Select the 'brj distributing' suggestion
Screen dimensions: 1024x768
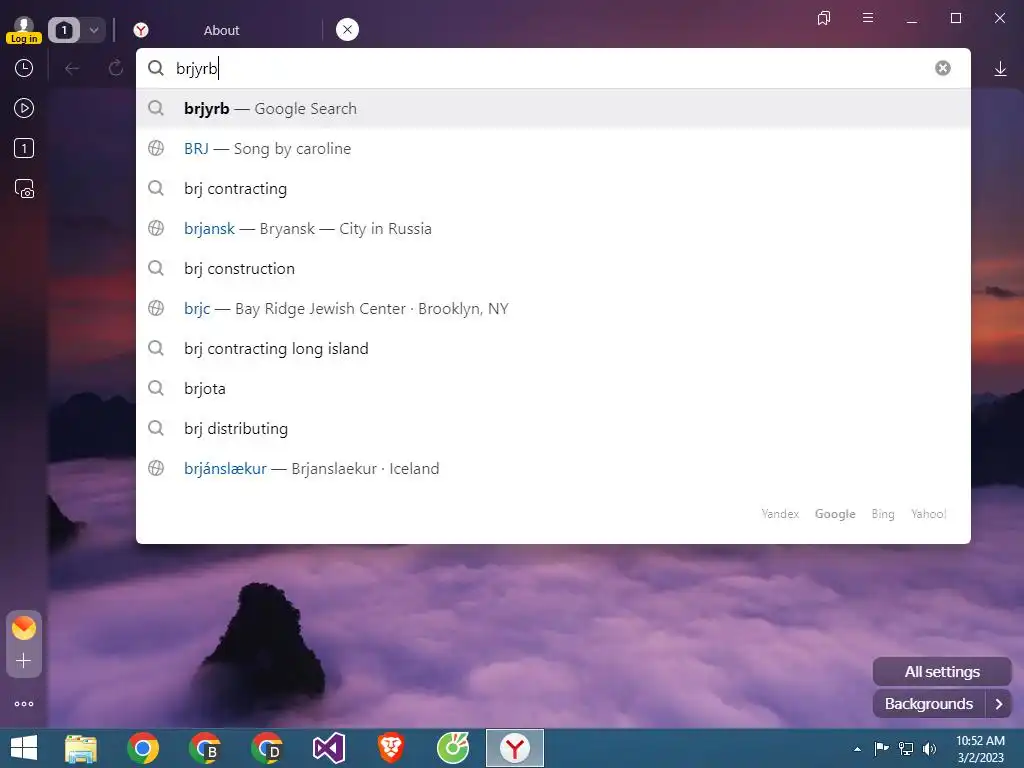pyautogui.click(x=553, y=428)
